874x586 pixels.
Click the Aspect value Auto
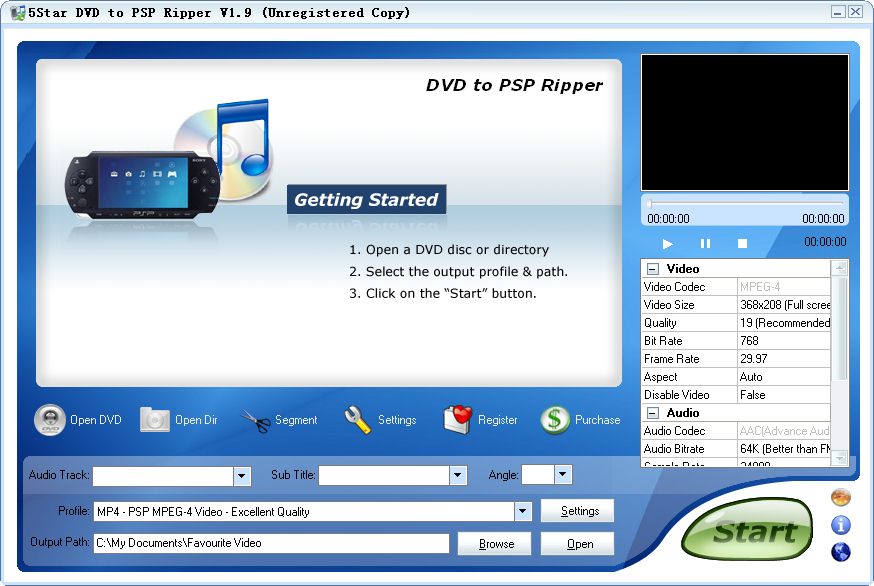(784, 377)
